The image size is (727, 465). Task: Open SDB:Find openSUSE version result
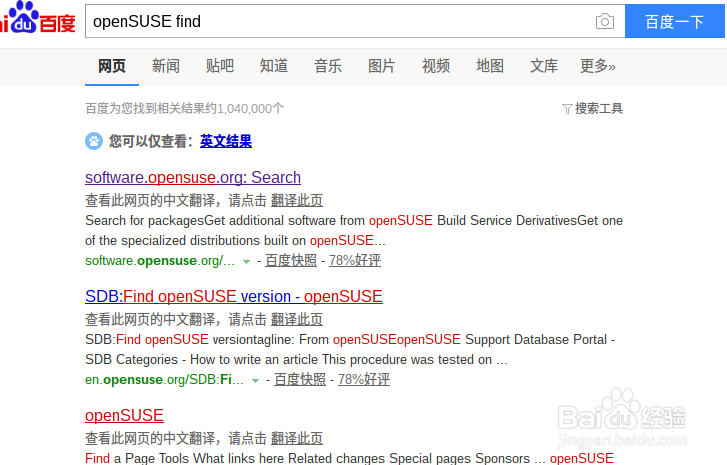point(234,297)
